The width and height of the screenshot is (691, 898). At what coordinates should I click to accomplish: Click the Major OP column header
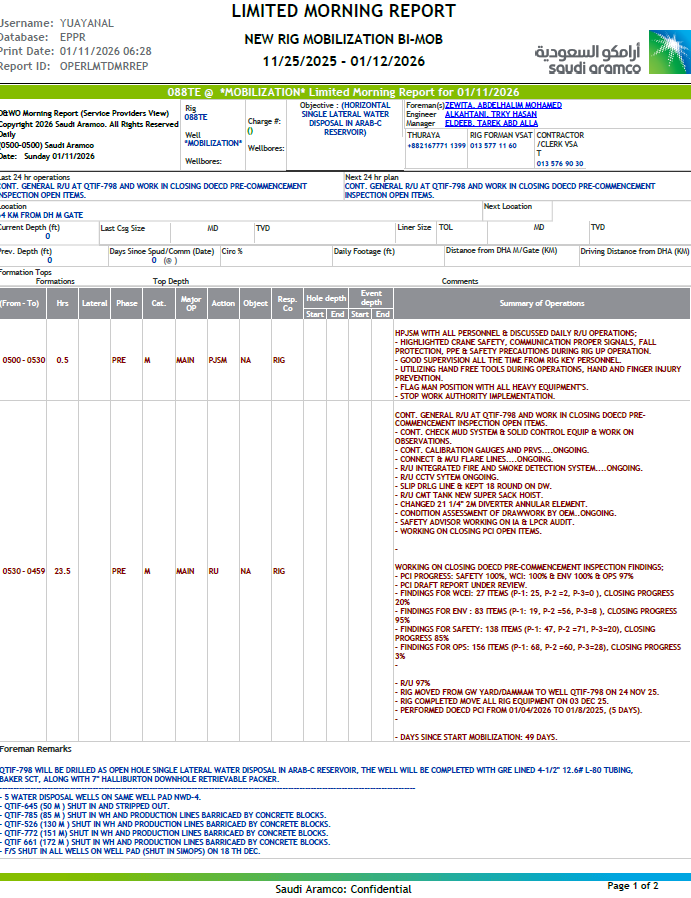[x=189, y=303]
